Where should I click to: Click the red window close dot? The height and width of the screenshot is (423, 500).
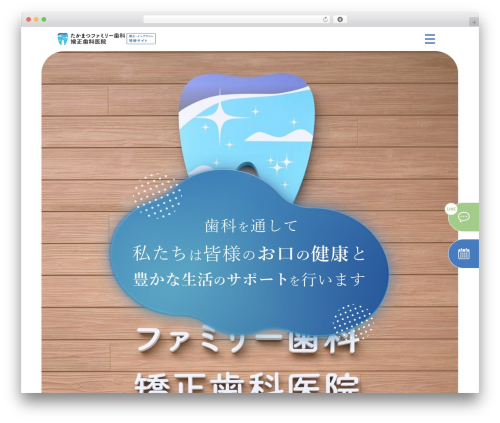tap(29, 20)
